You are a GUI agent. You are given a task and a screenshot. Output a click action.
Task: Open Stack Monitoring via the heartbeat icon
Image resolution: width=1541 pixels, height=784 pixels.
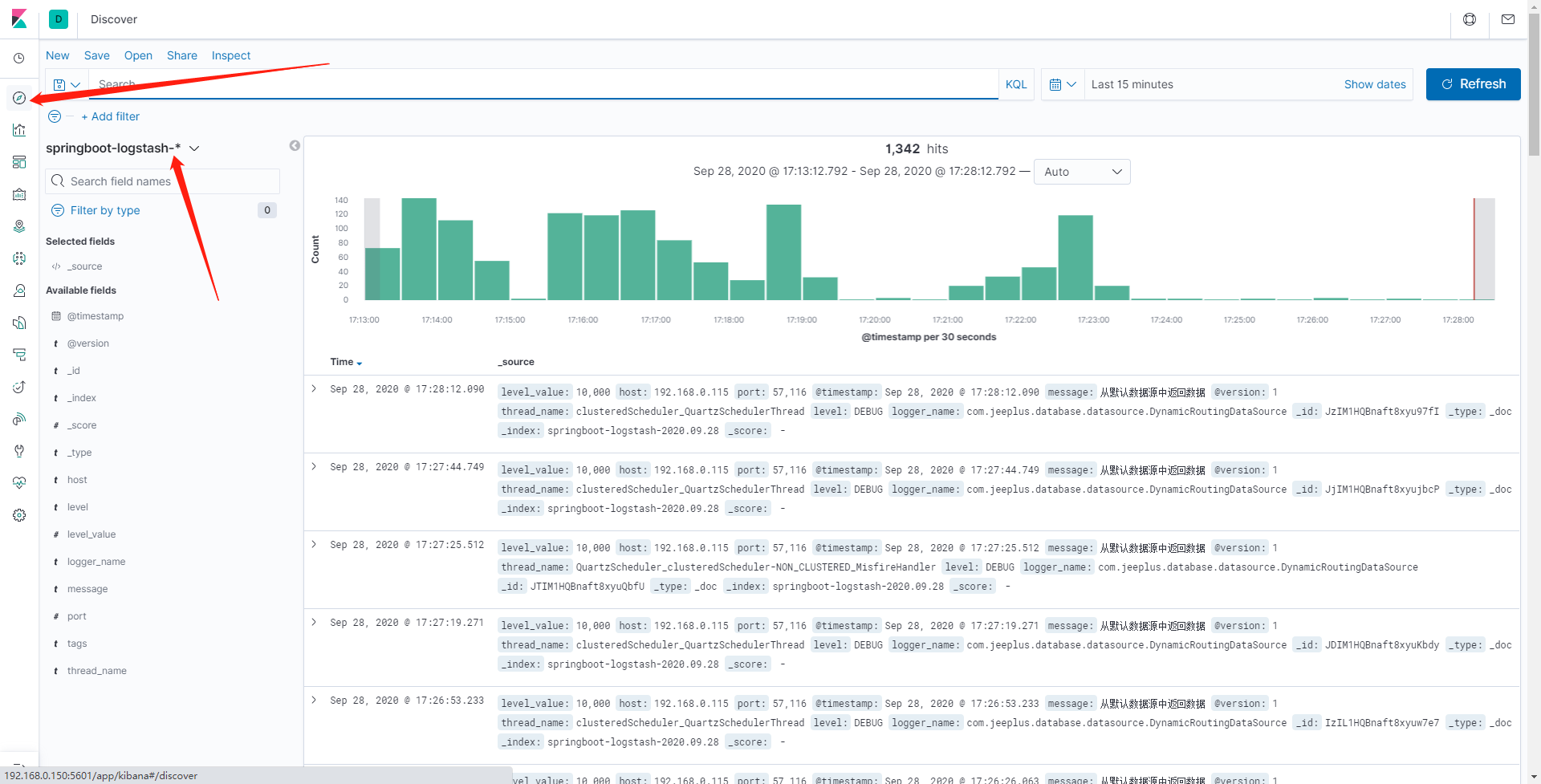pos(19,483)
